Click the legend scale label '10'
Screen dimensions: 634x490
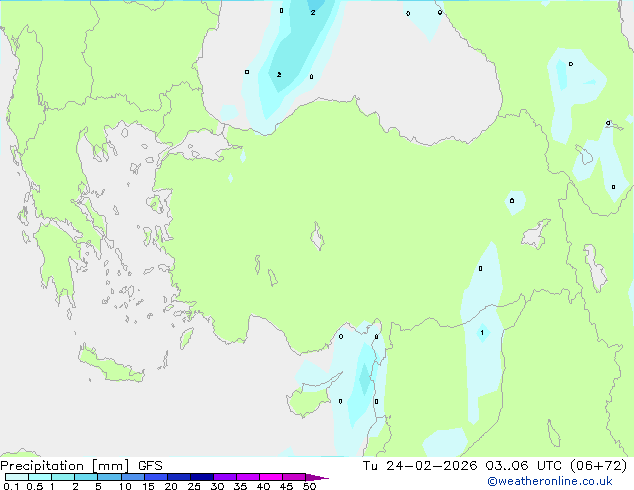[125, 486]
